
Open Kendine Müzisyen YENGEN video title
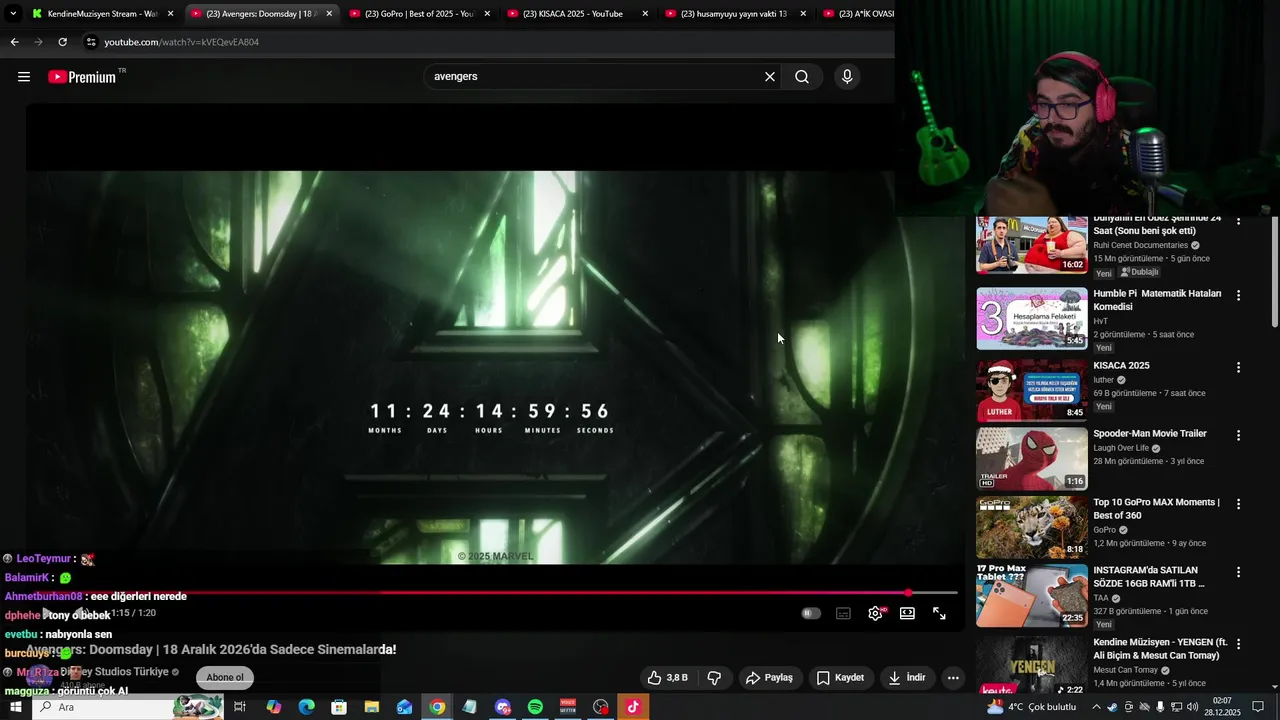(1160, 649)
